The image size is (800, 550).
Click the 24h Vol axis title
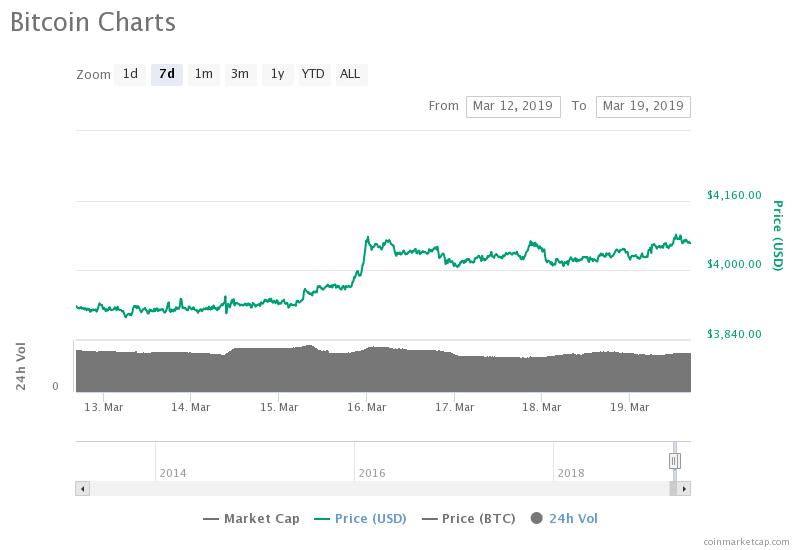click(x=21, y=366)
